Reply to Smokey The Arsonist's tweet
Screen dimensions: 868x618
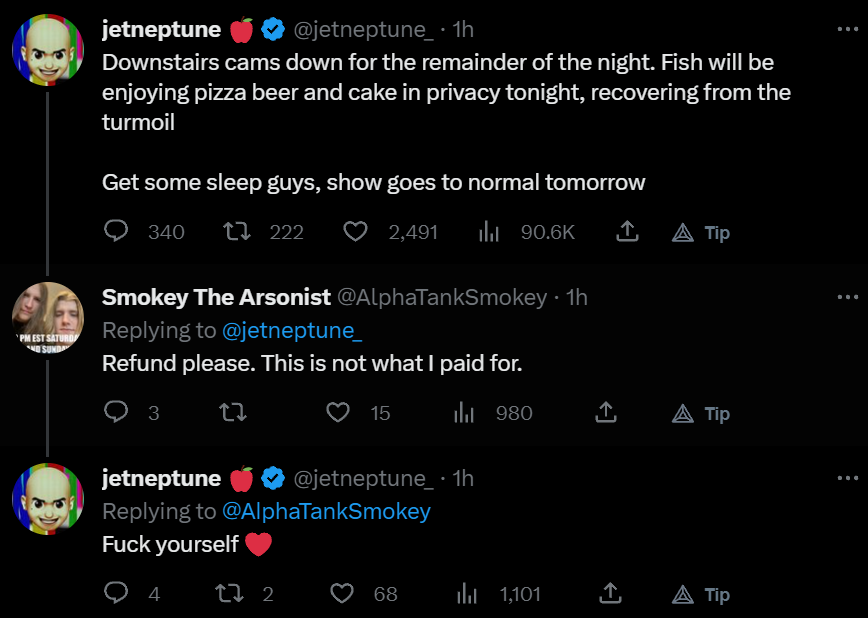pyautogui.click(x=117, y=413)
